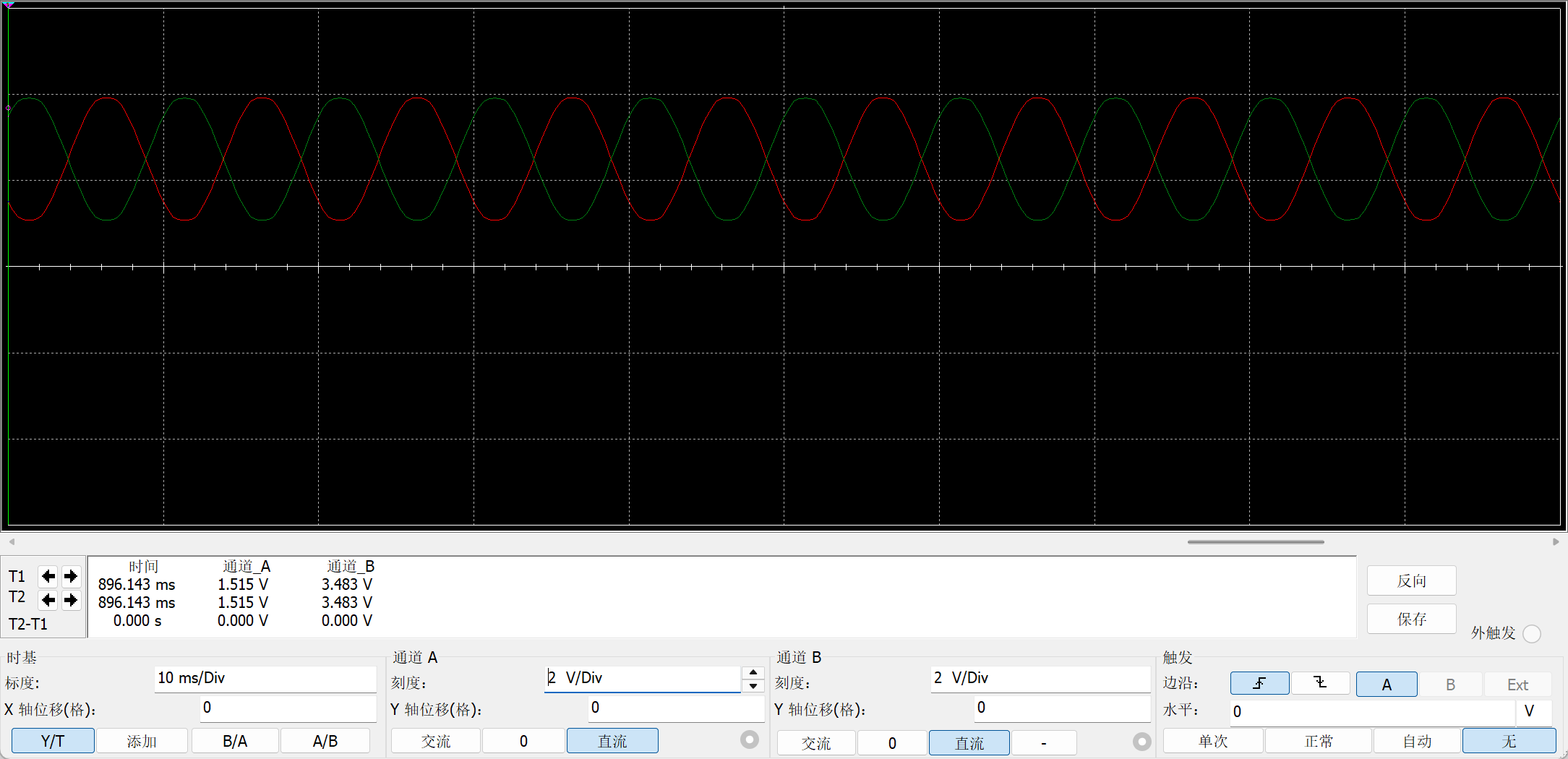Click the T1 Channel_B reading 3.483 V
Viewport: 1568px width, 759px height.
[347, 584]
